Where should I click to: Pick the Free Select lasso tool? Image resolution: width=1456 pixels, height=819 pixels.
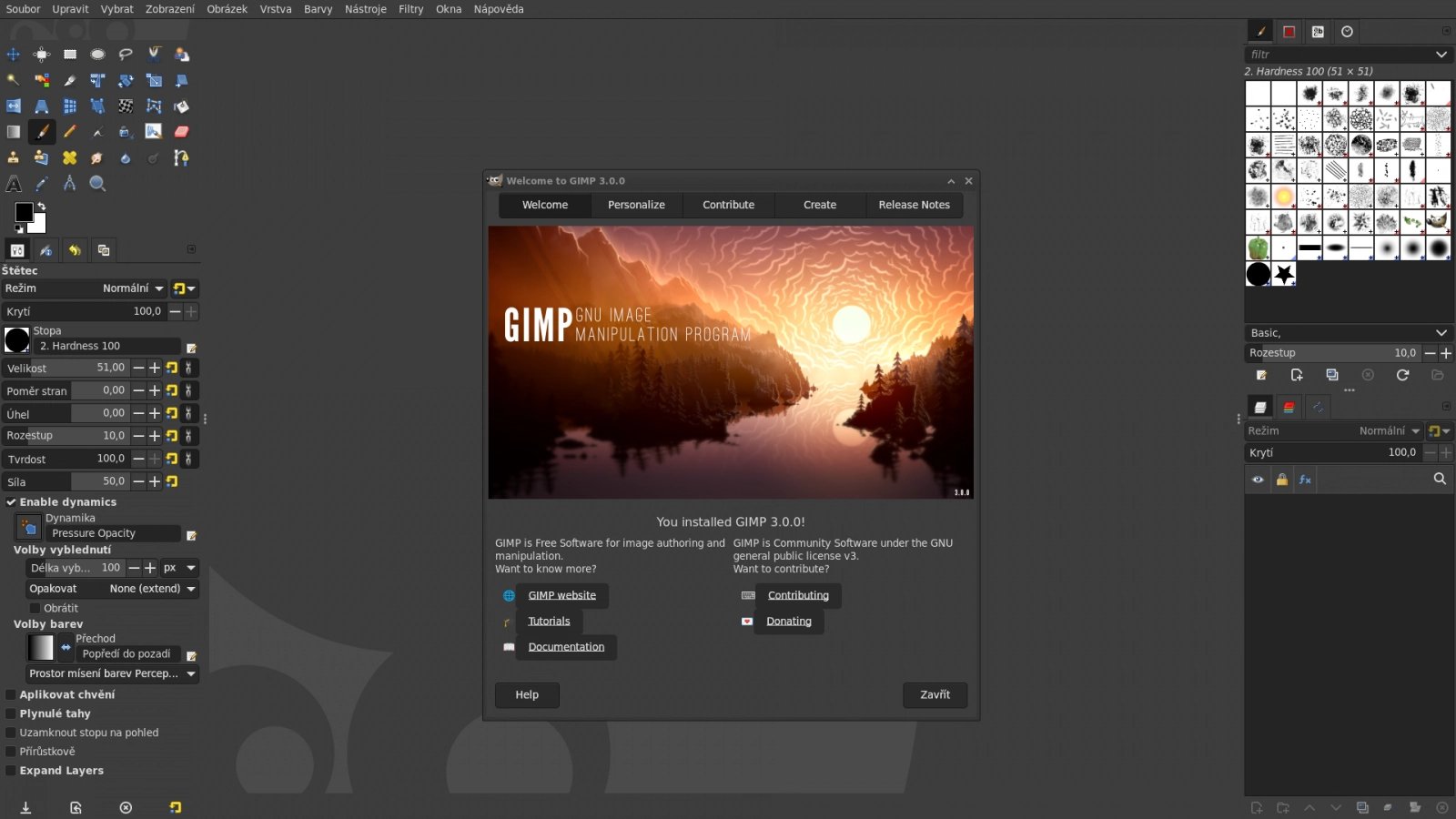pos(126,55)
